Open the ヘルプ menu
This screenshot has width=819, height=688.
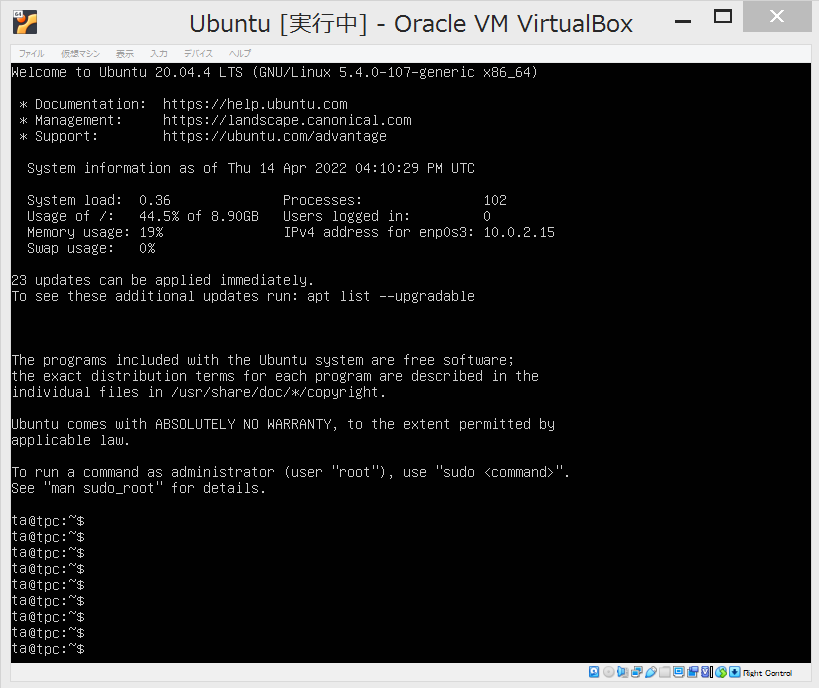tap(240, 53)
